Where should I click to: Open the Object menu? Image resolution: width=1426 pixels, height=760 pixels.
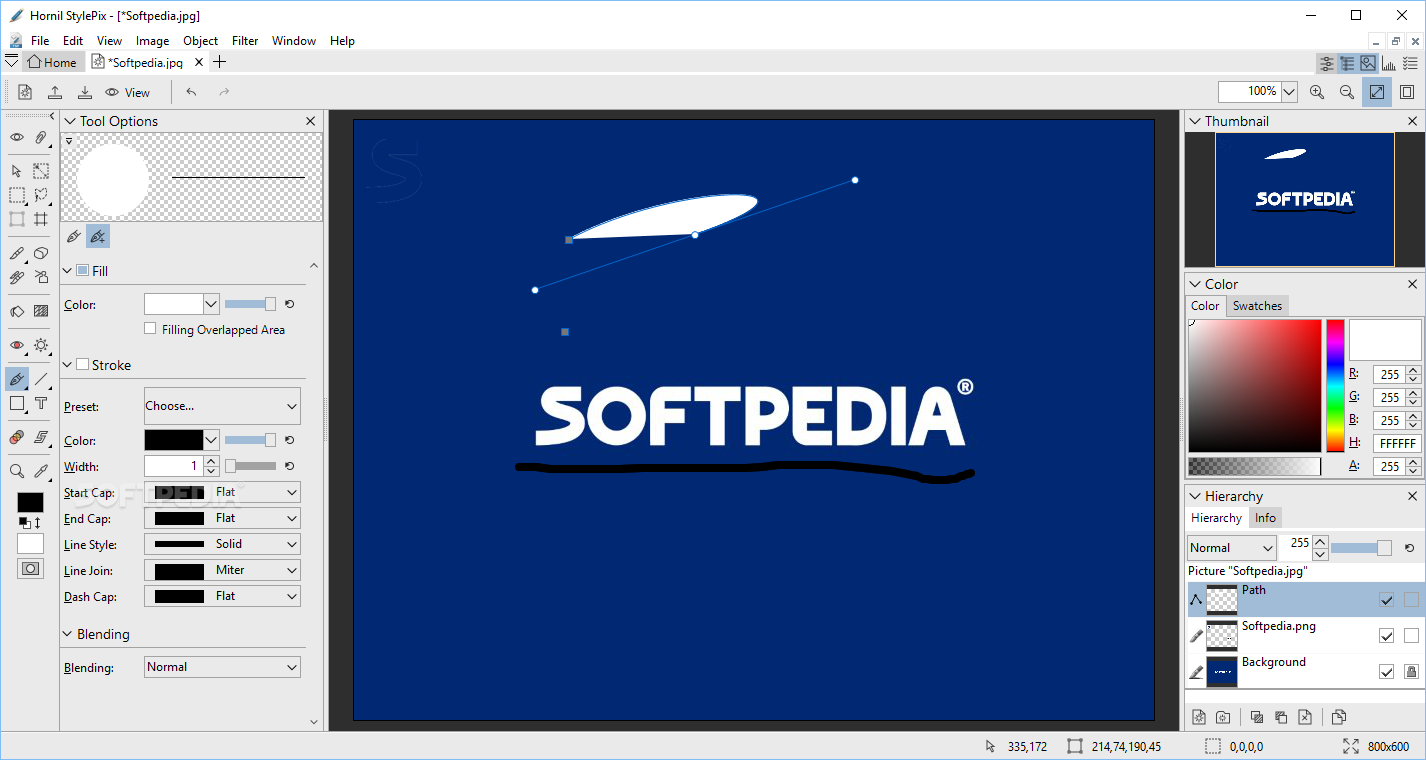(200, 41)
